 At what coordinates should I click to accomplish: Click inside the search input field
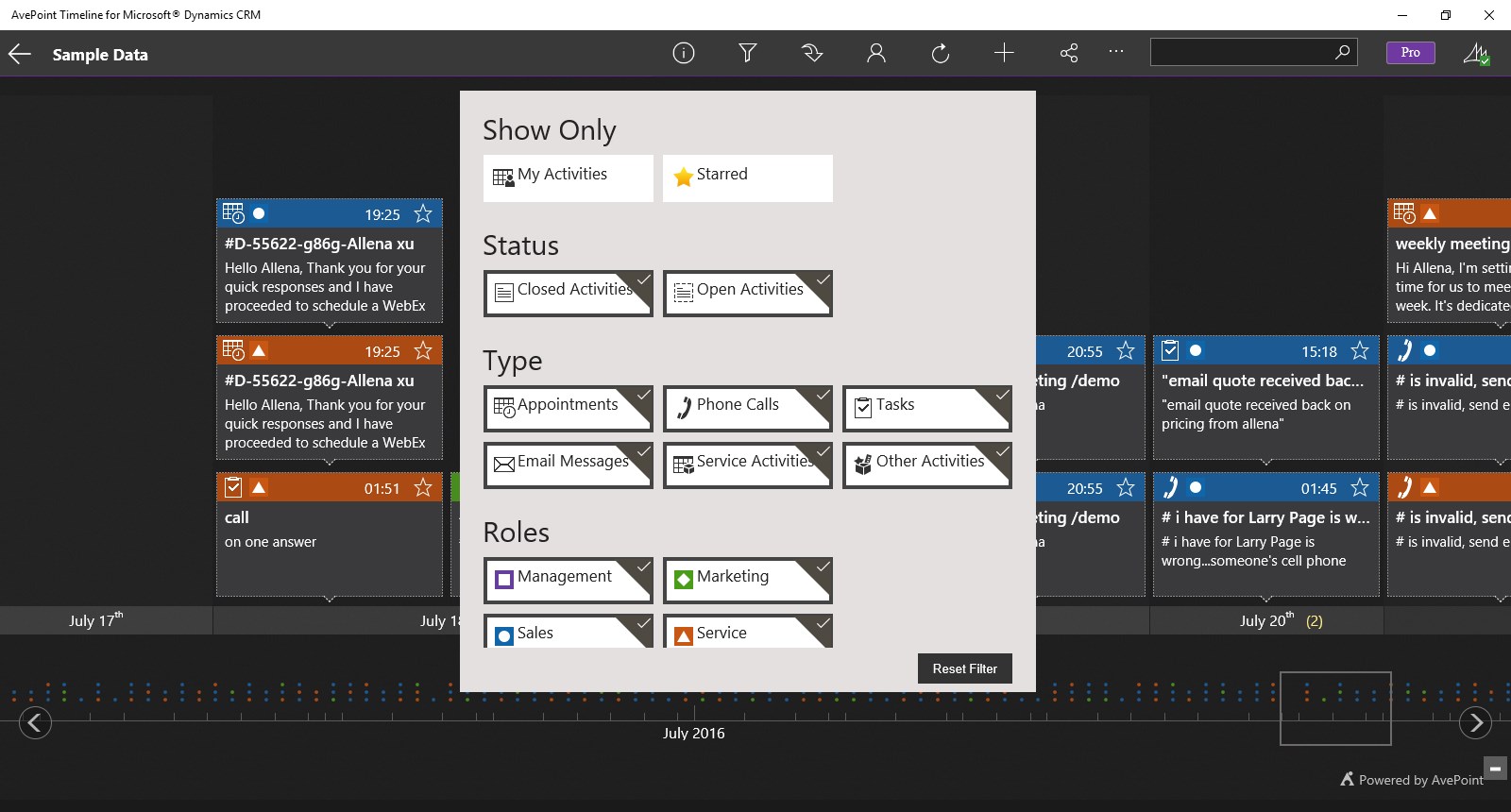[1241, 52]
